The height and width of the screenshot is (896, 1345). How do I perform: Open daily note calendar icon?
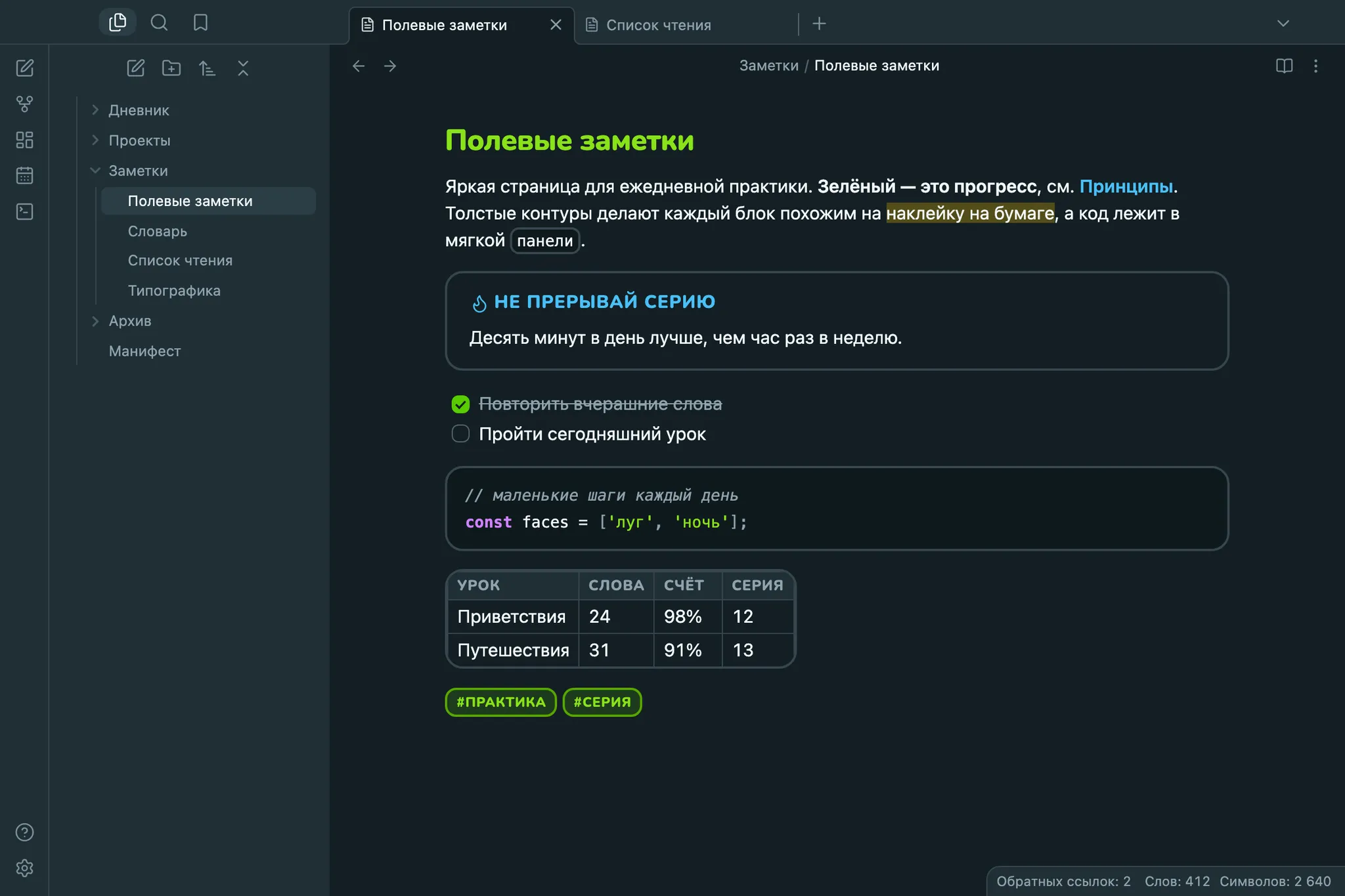[x=25, y=175]
